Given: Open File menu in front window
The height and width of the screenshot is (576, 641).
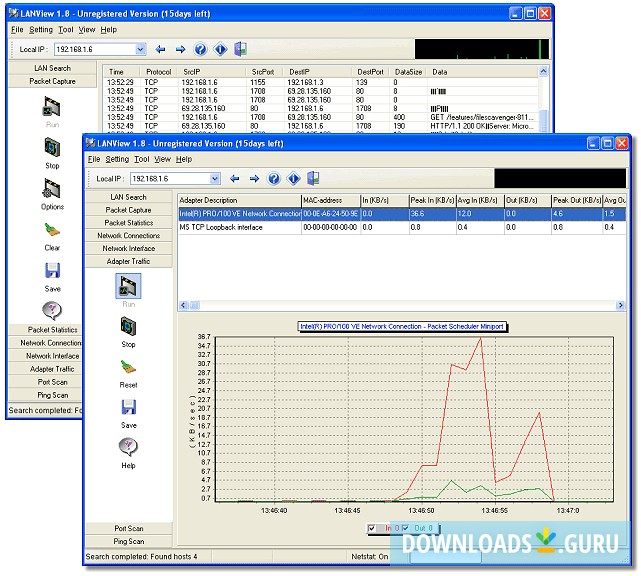Looking at the screenshot, I should (x=94, y=159).
